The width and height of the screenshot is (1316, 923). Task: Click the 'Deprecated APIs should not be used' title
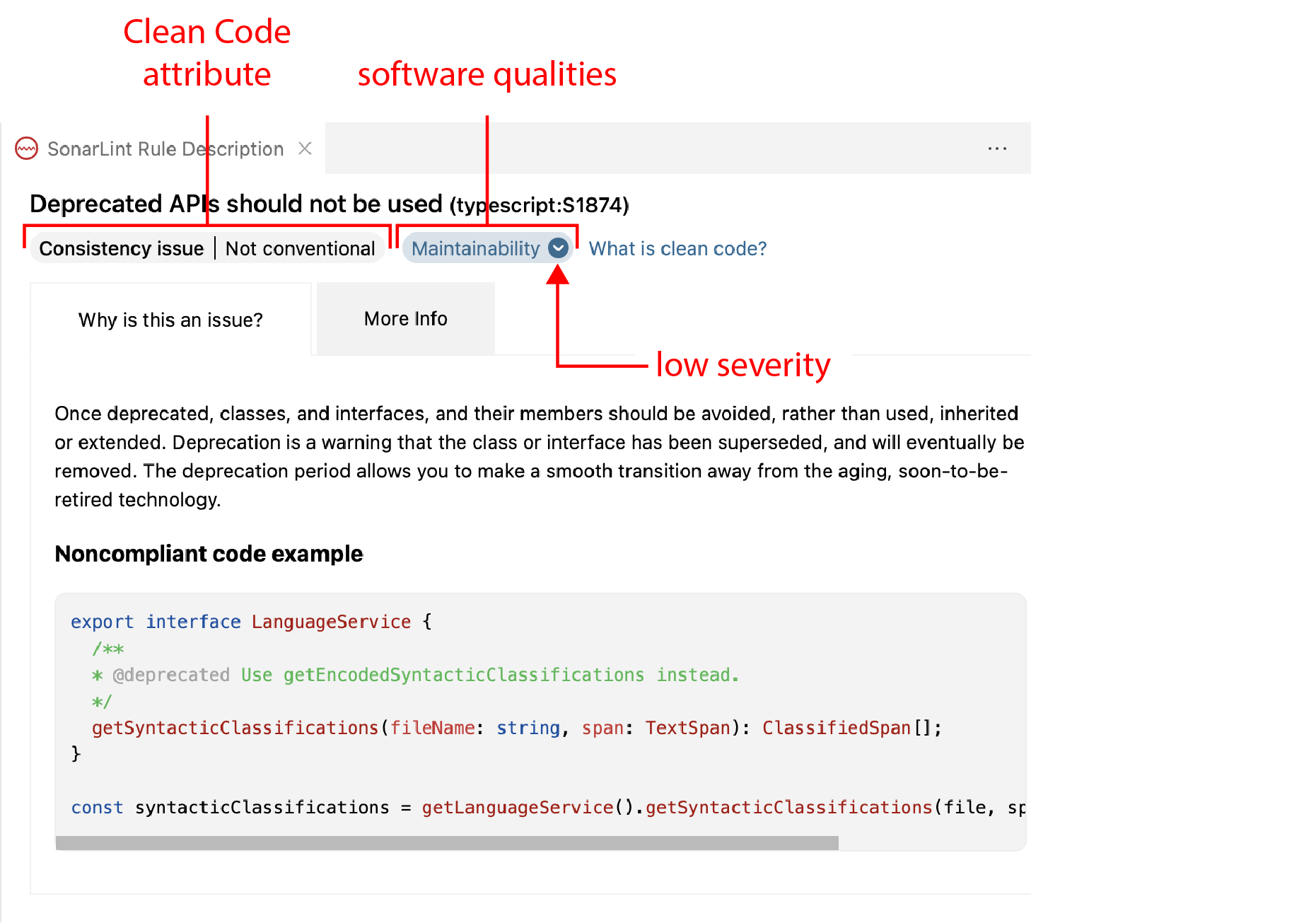click(236, 204)
